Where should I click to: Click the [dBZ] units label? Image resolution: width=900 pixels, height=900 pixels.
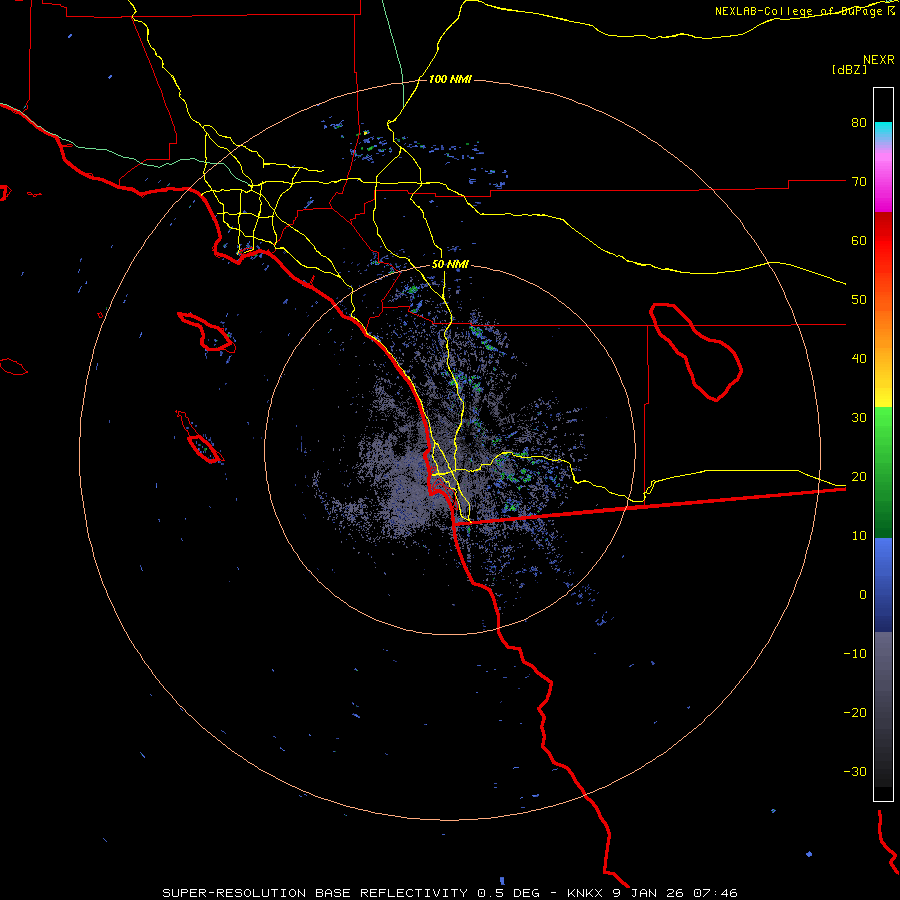pos(849,69)
